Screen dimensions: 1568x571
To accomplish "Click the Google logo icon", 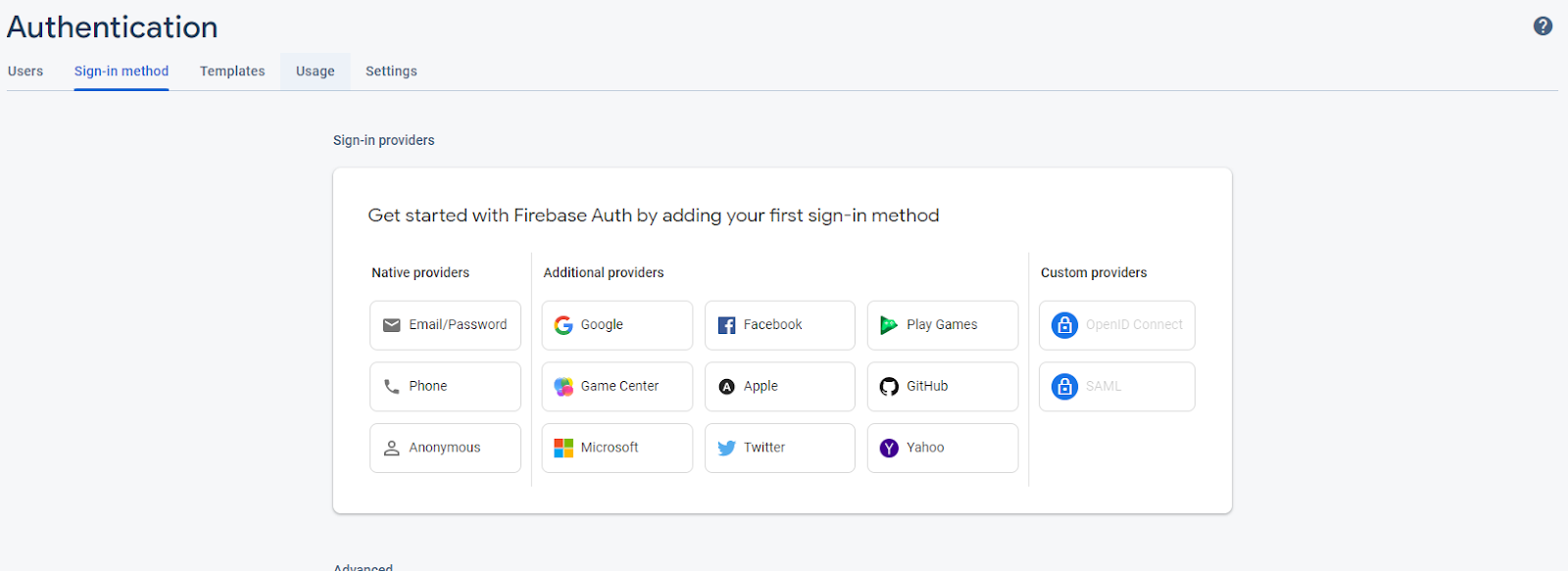I will coord(563,325).
